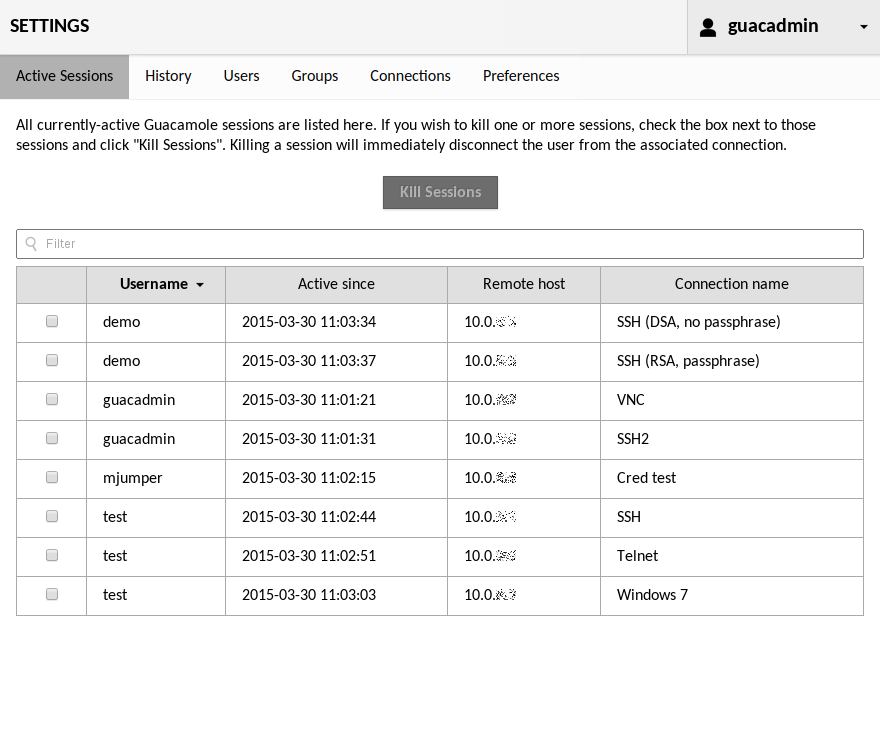Open the Connections tab
Image resolution: width=880 pixels, height=745 pixels.
[410, 75]
